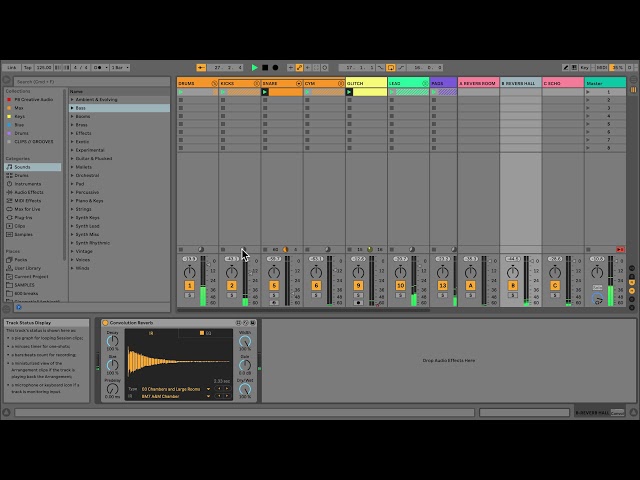
Task: Click the Arrangement Record button
Action: tap(276, 67)
